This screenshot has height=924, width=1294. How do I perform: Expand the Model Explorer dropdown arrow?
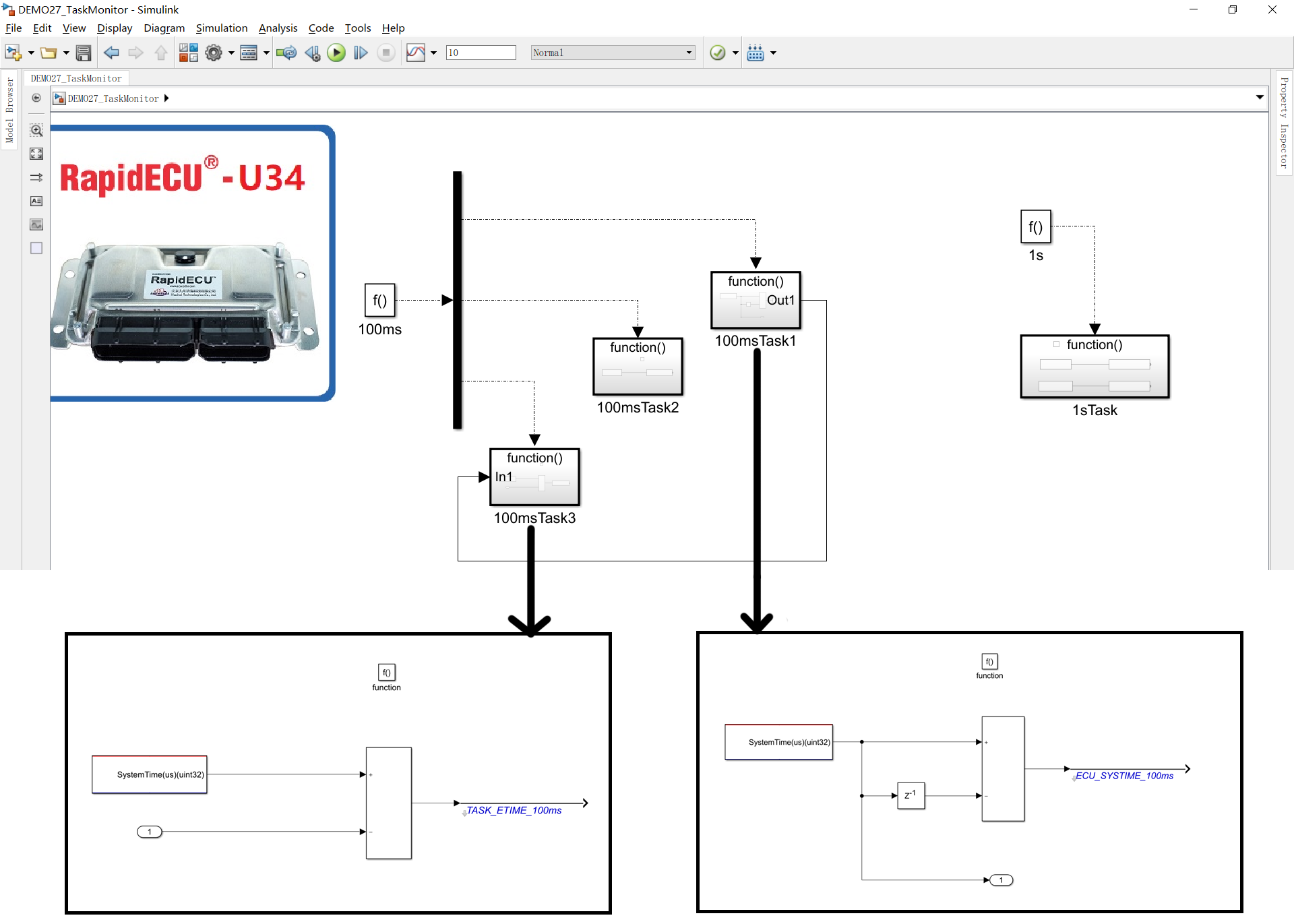click(266, 53)
